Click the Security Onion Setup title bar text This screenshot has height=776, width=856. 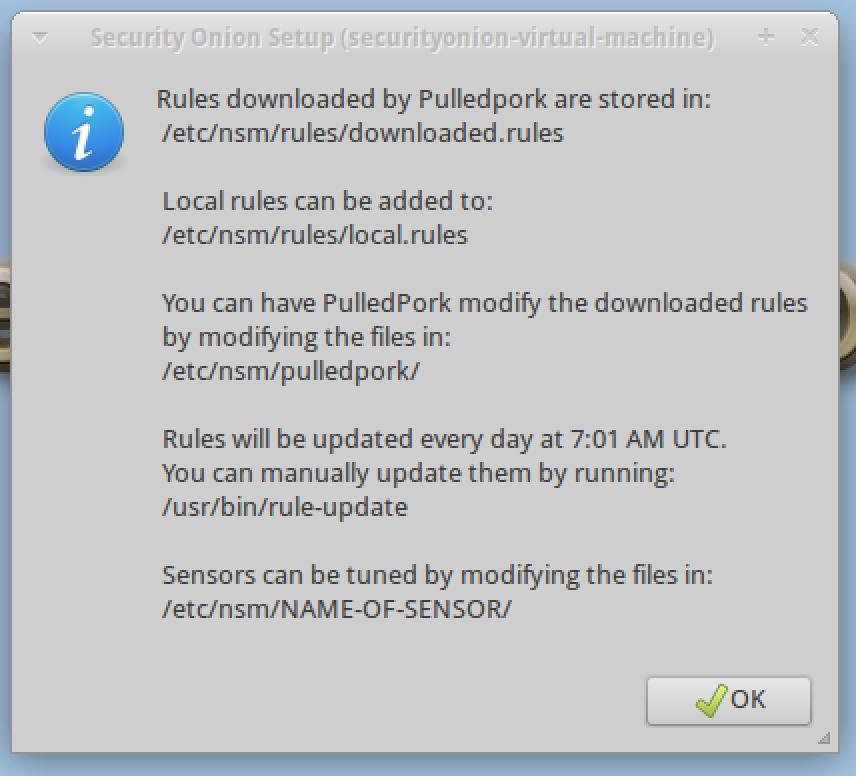tap(402, 38)
